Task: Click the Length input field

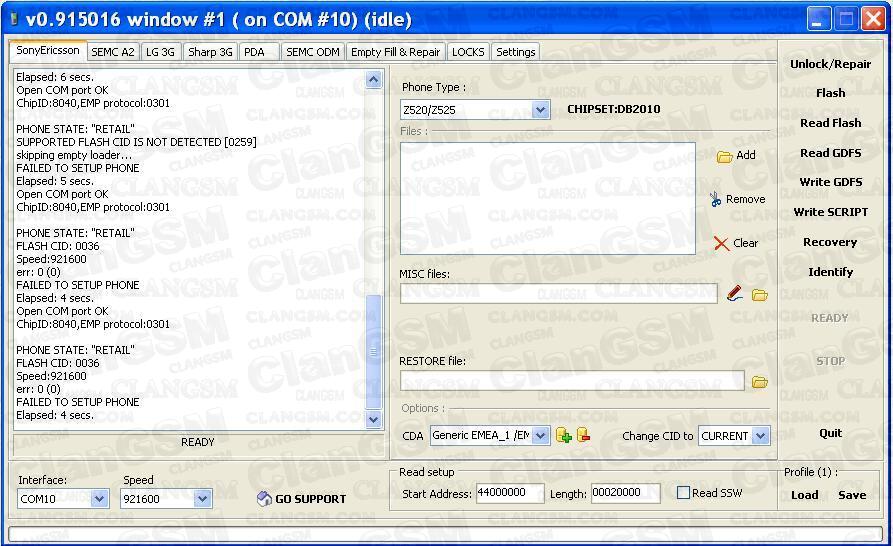Action: click(625, 493)
